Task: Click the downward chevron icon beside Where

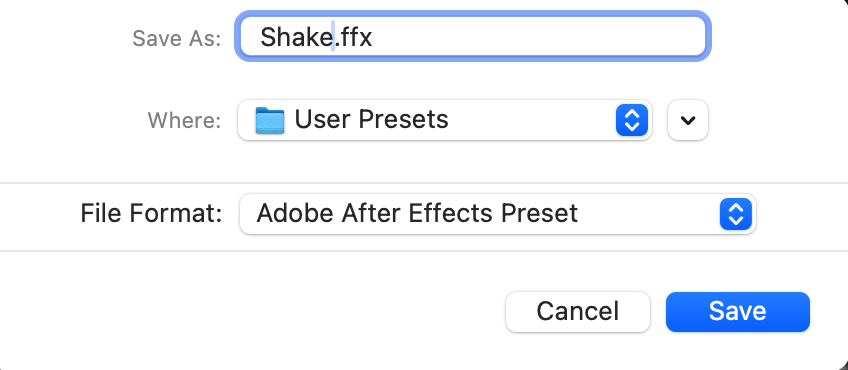Action: coord(688,120)
